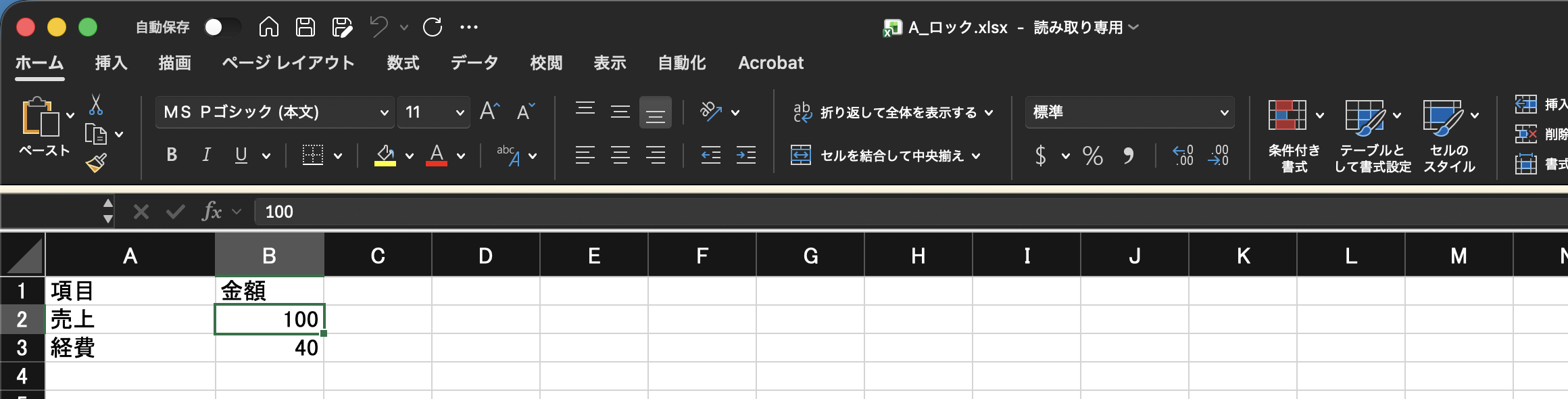Toggle 折り返して全体を表示する wrap text
Image resolution: width=1568 pixels, height=399 pixels.
click(x=885, y=112)
